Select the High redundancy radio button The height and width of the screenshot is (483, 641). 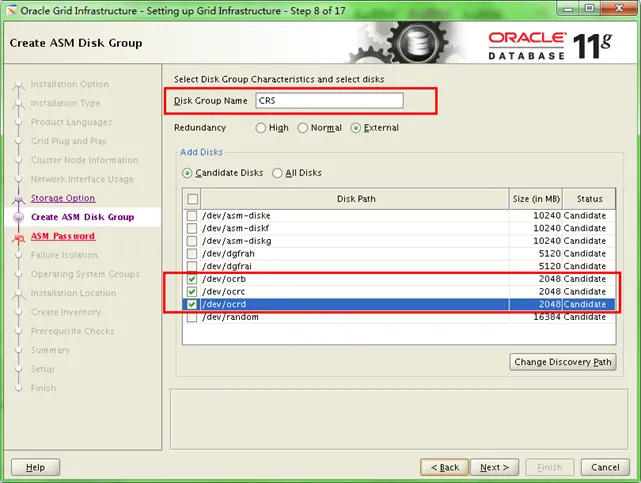(x=261, y=128)
